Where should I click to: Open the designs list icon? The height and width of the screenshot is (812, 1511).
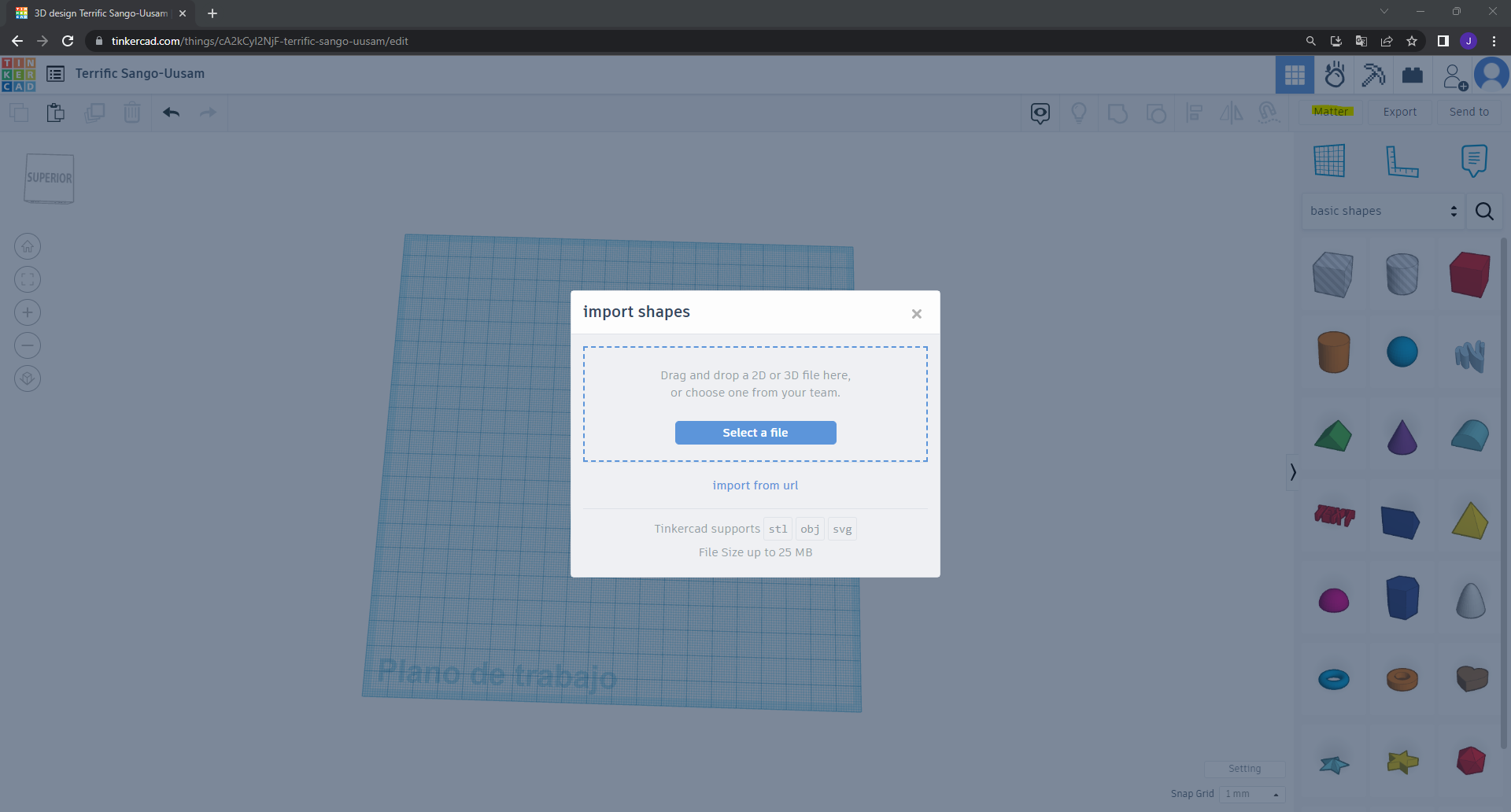[55, 74]
